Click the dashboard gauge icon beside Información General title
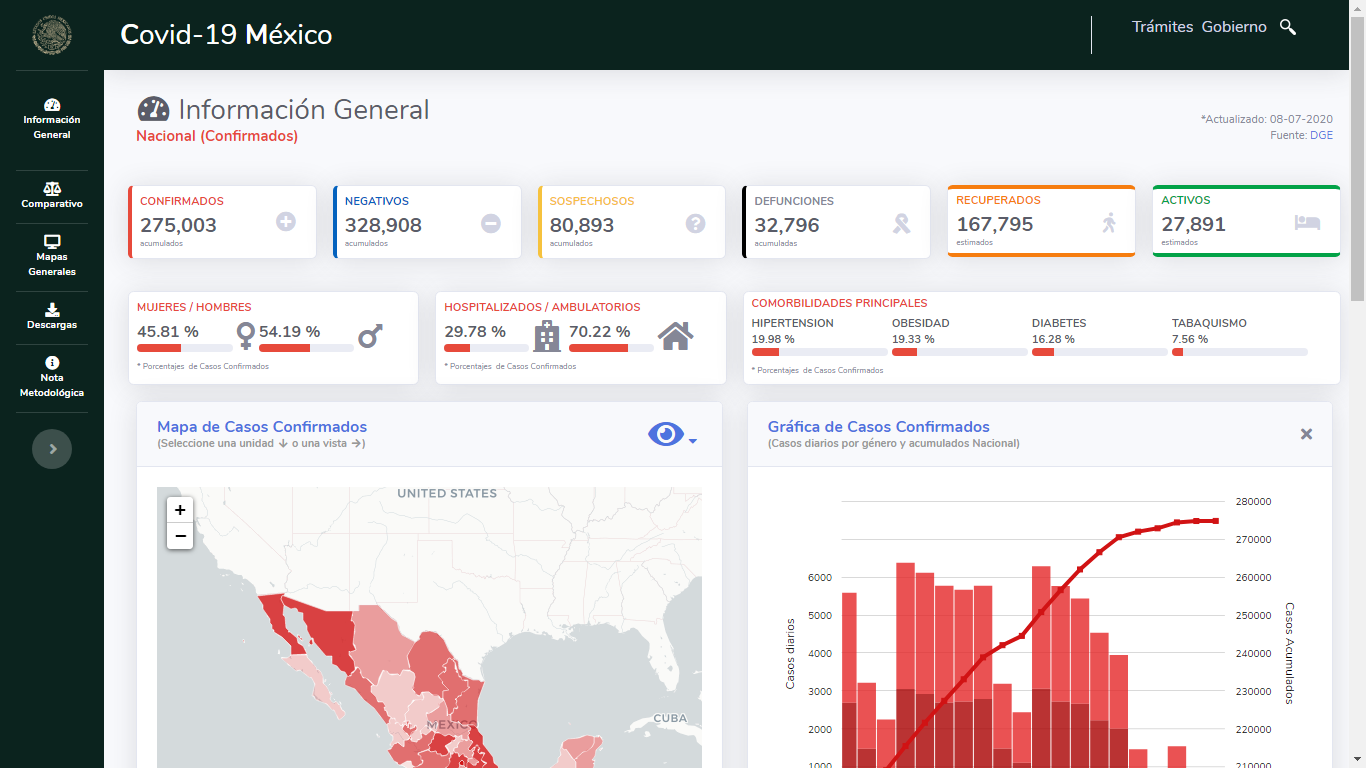Viewport: 1366px width, 768px height. [x=153, y=109]
